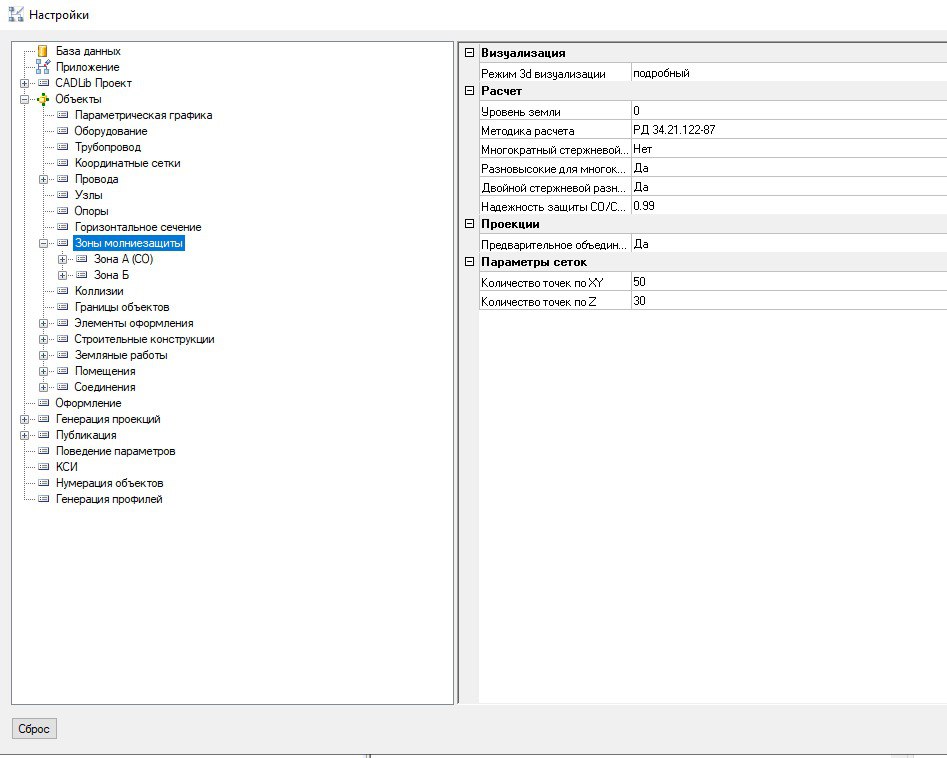Screen dimensions: 947x758
Task: Expand the Зона Б tree node
Action: click(62, 275)
